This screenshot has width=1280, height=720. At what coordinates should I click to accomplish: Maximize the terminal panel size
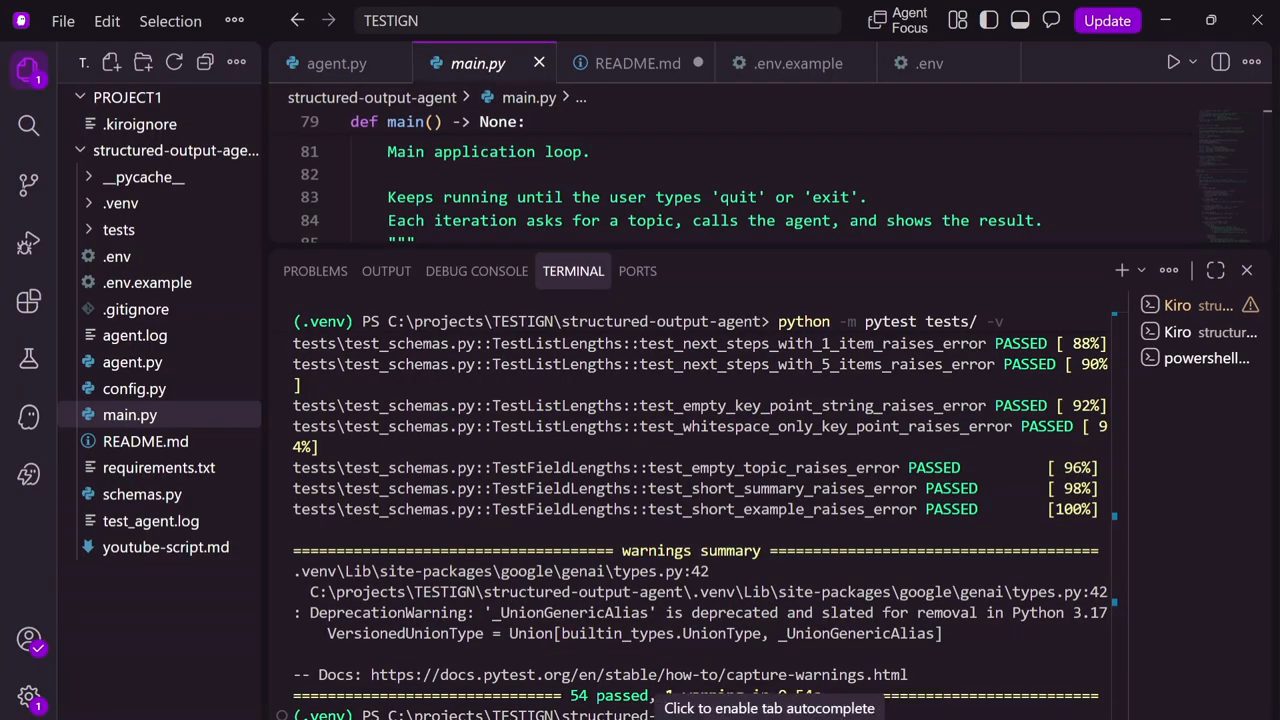(1215, 271)
